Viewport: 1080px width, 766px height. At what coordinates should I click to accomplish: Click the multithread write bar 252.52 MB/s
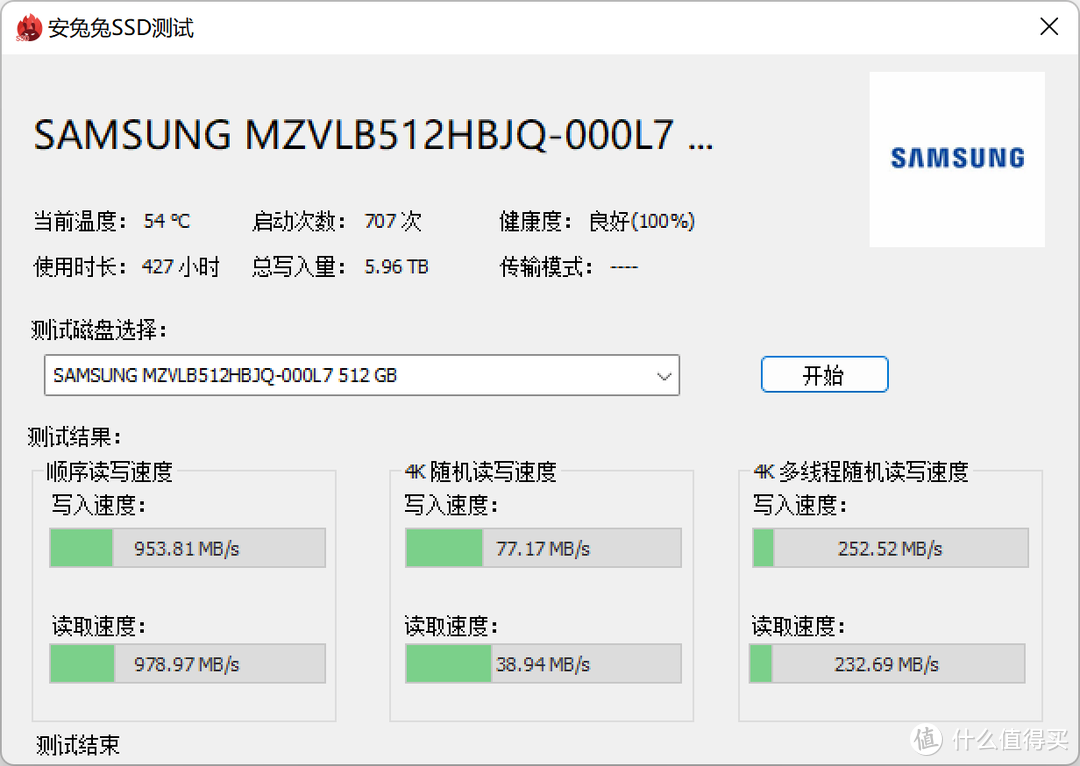click(891, 548)
